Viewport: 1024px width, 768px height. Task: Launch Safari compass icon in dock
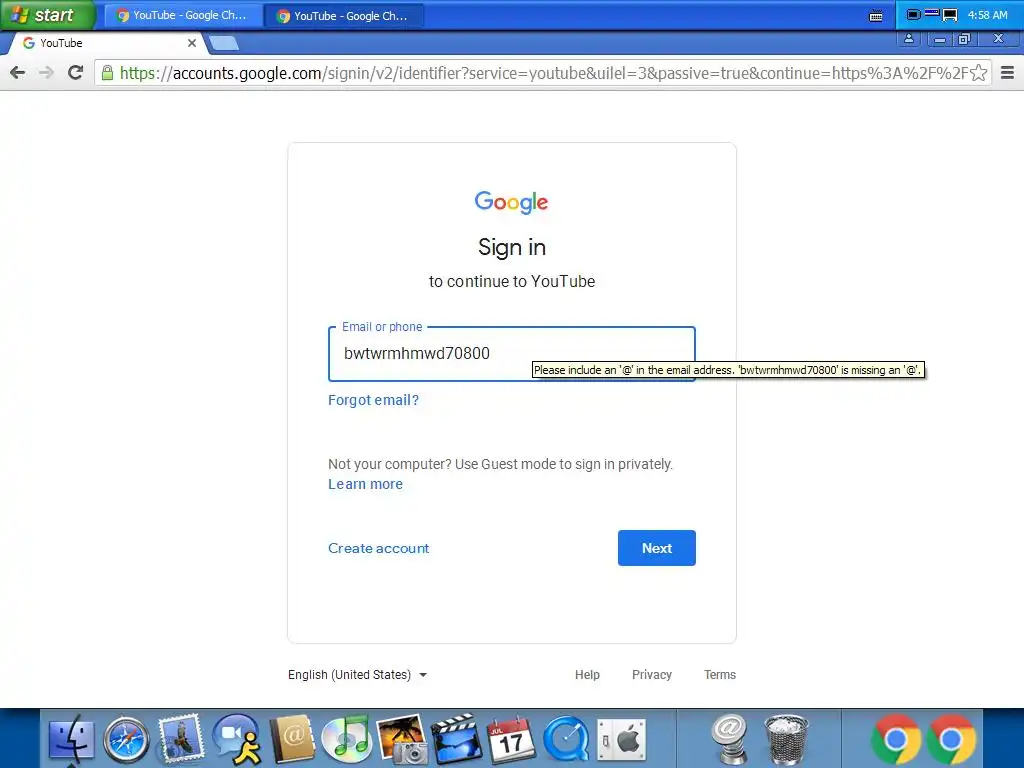pyautogui.click(x=126, y=740)
